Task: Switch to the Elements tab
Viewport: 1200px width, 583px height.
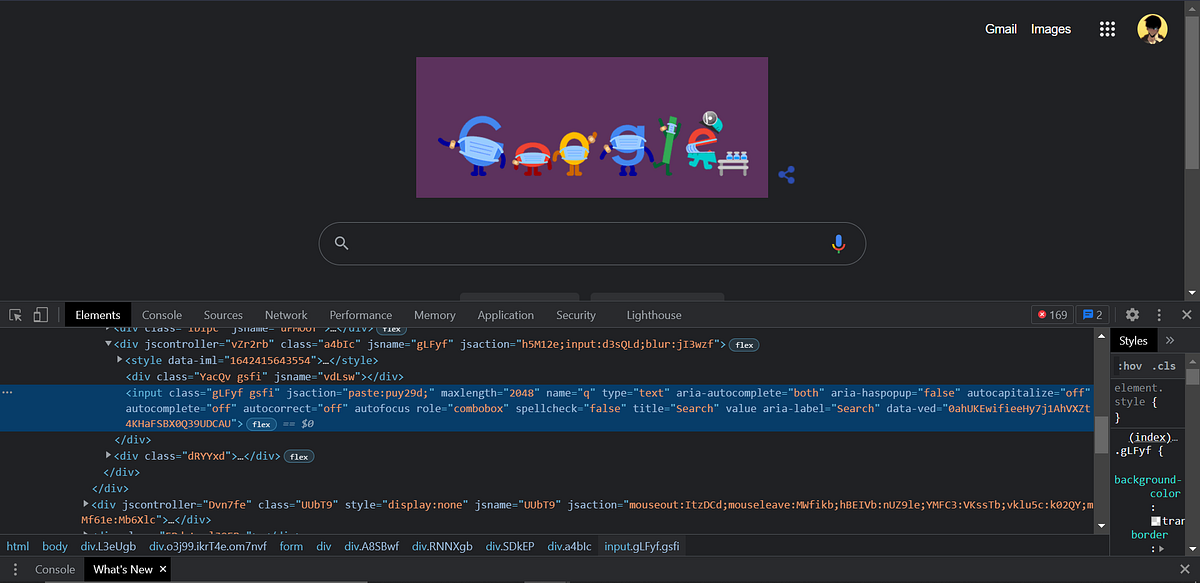Action: [97, 315]
